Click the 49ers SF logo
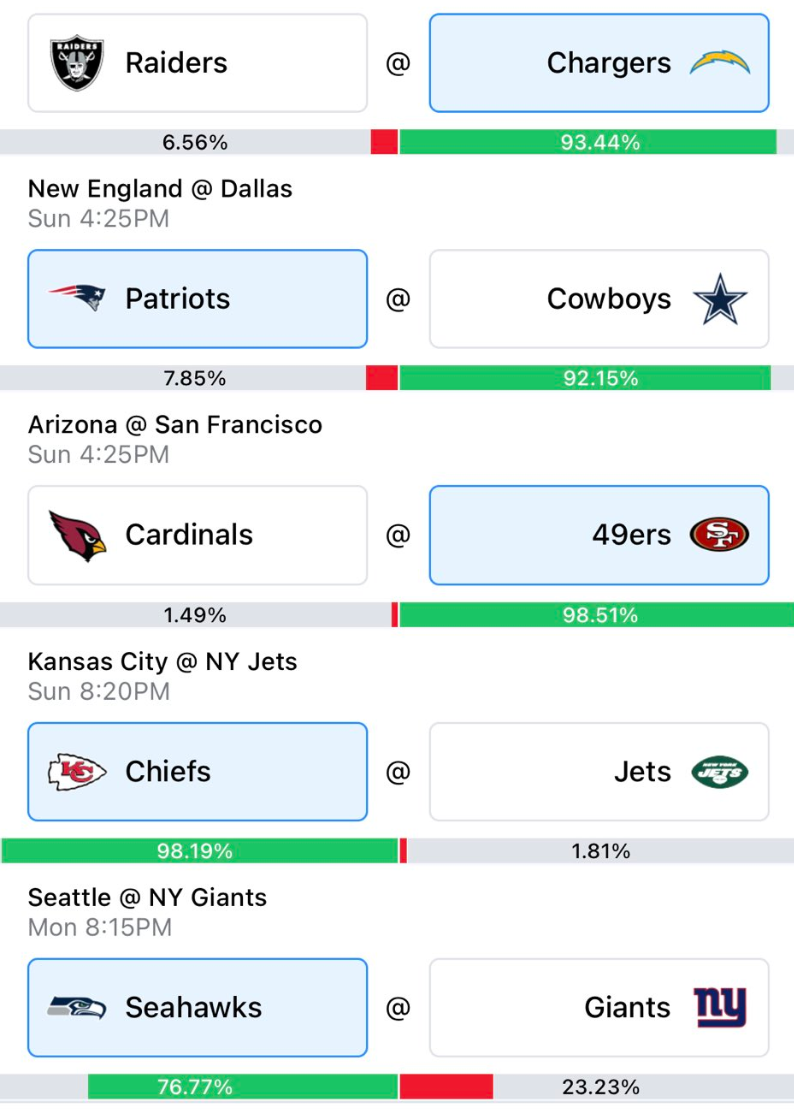794x1116 pixels. [x=719, y=535]
